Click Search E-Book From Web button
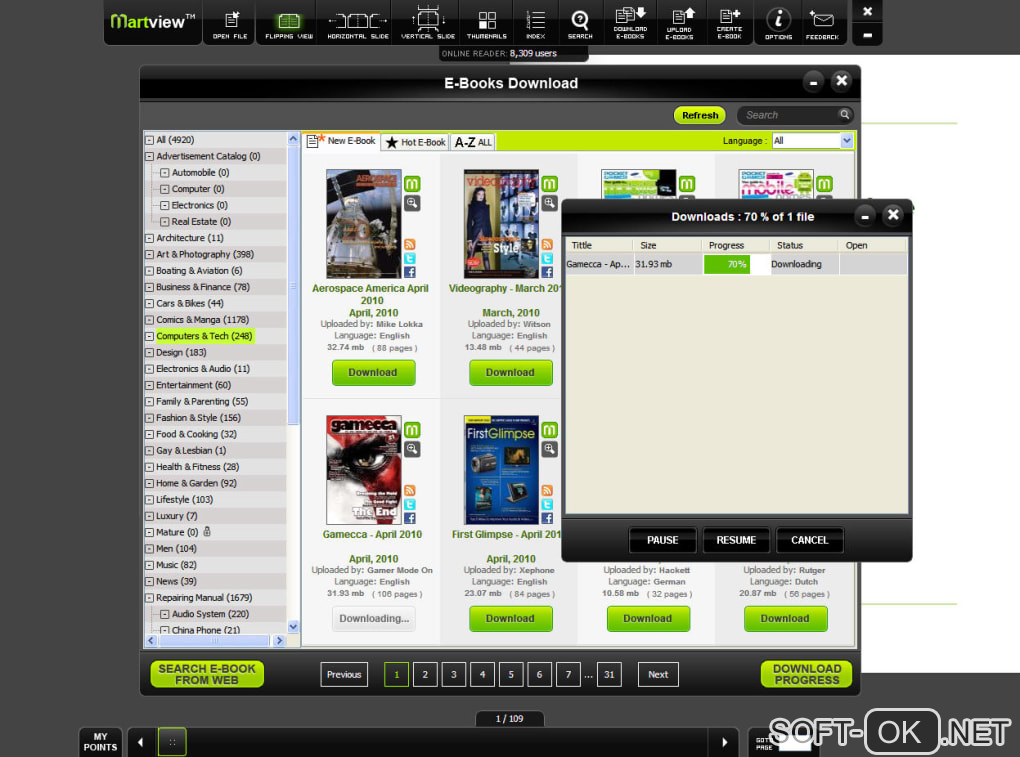The image size is (1020, 757). pyautogui.click(x=207, y=674)
